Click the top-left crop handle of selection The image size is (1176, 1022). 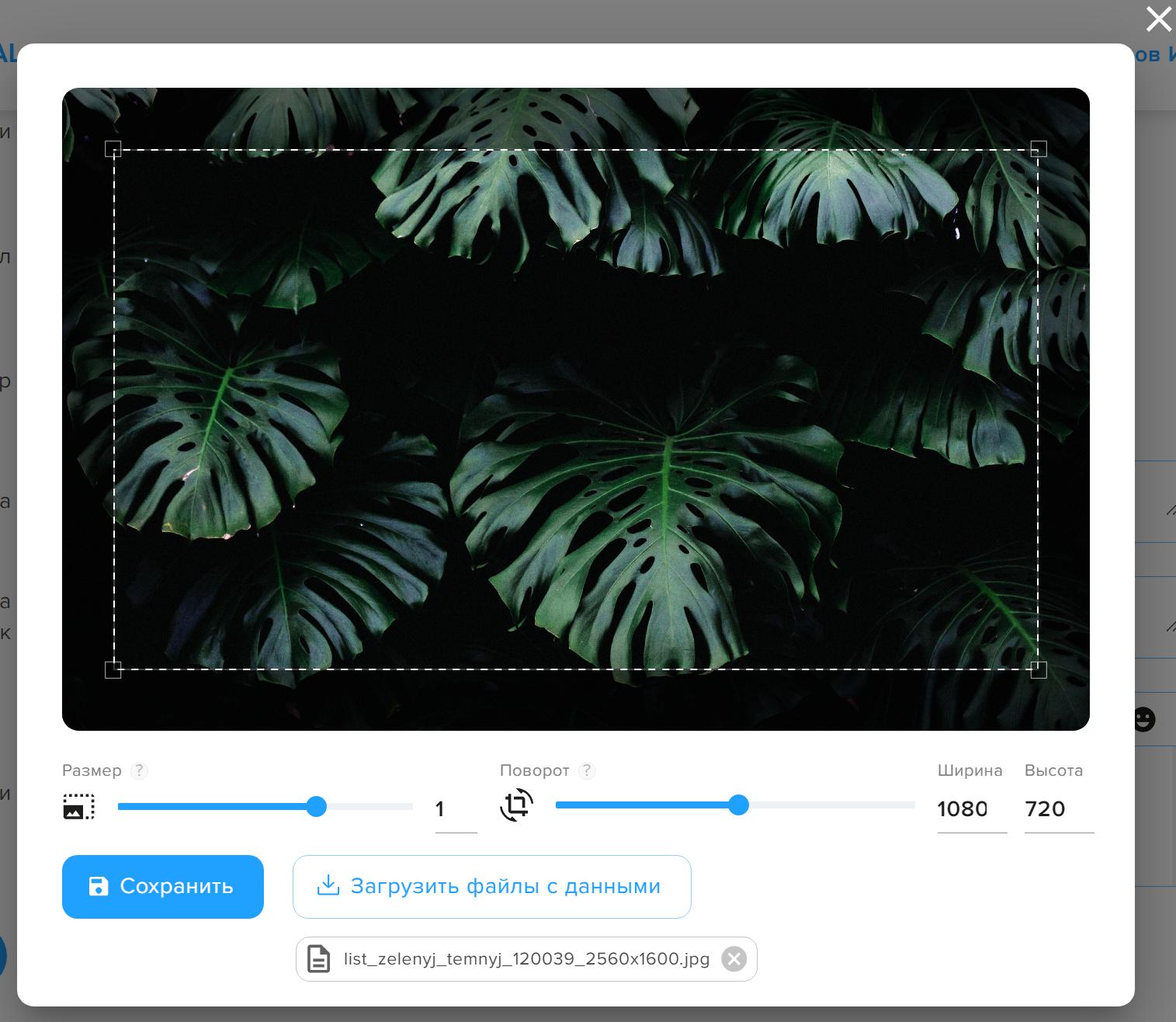coord(114,148)
